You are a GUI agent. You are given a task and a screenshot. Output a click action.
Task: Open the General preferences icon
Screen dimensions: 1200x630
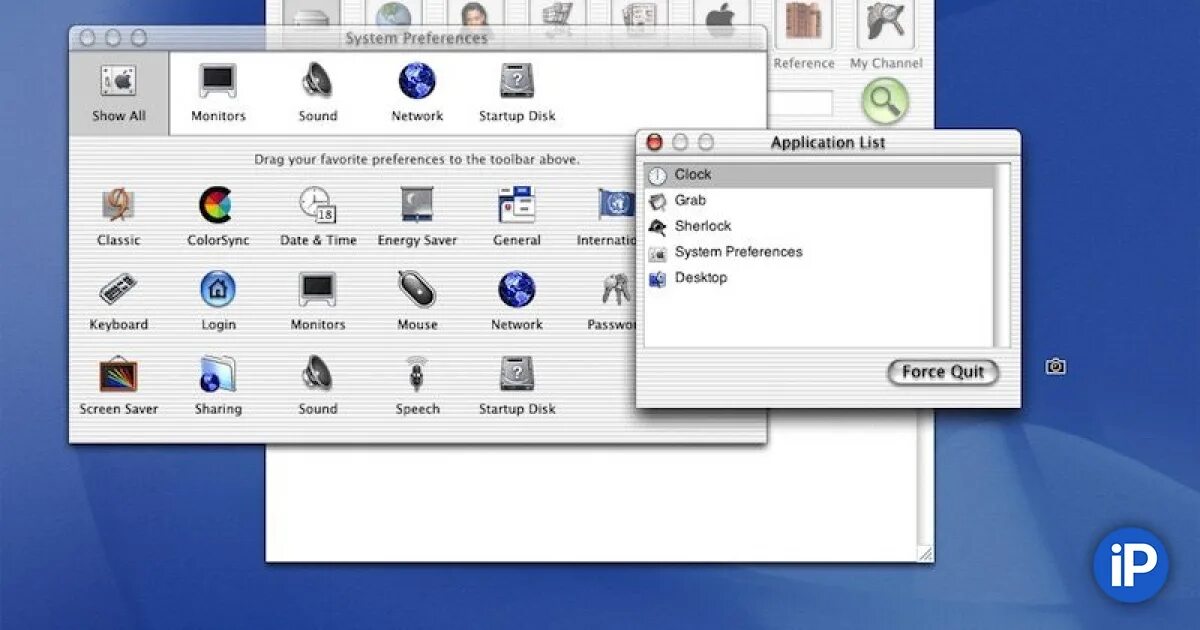click(517, 216)
